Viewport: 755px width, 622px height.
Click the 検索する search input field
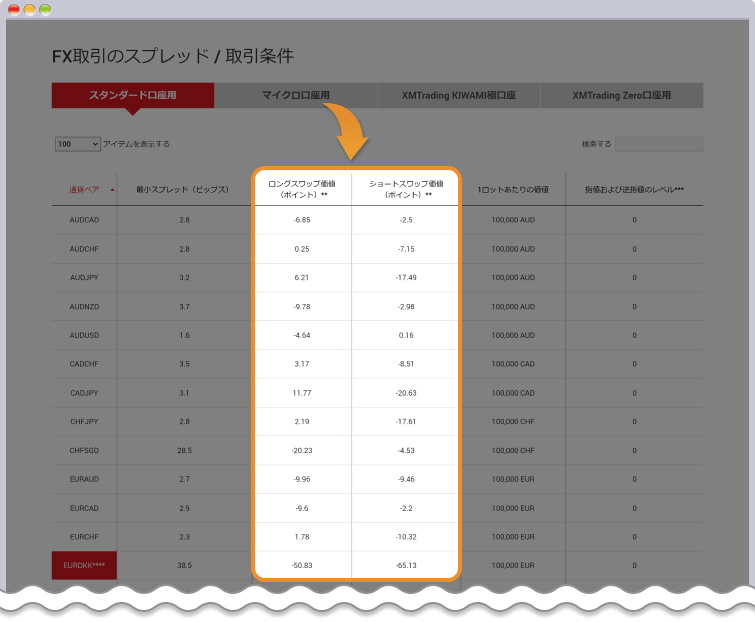pyautogui.click(x=659, y=144)
